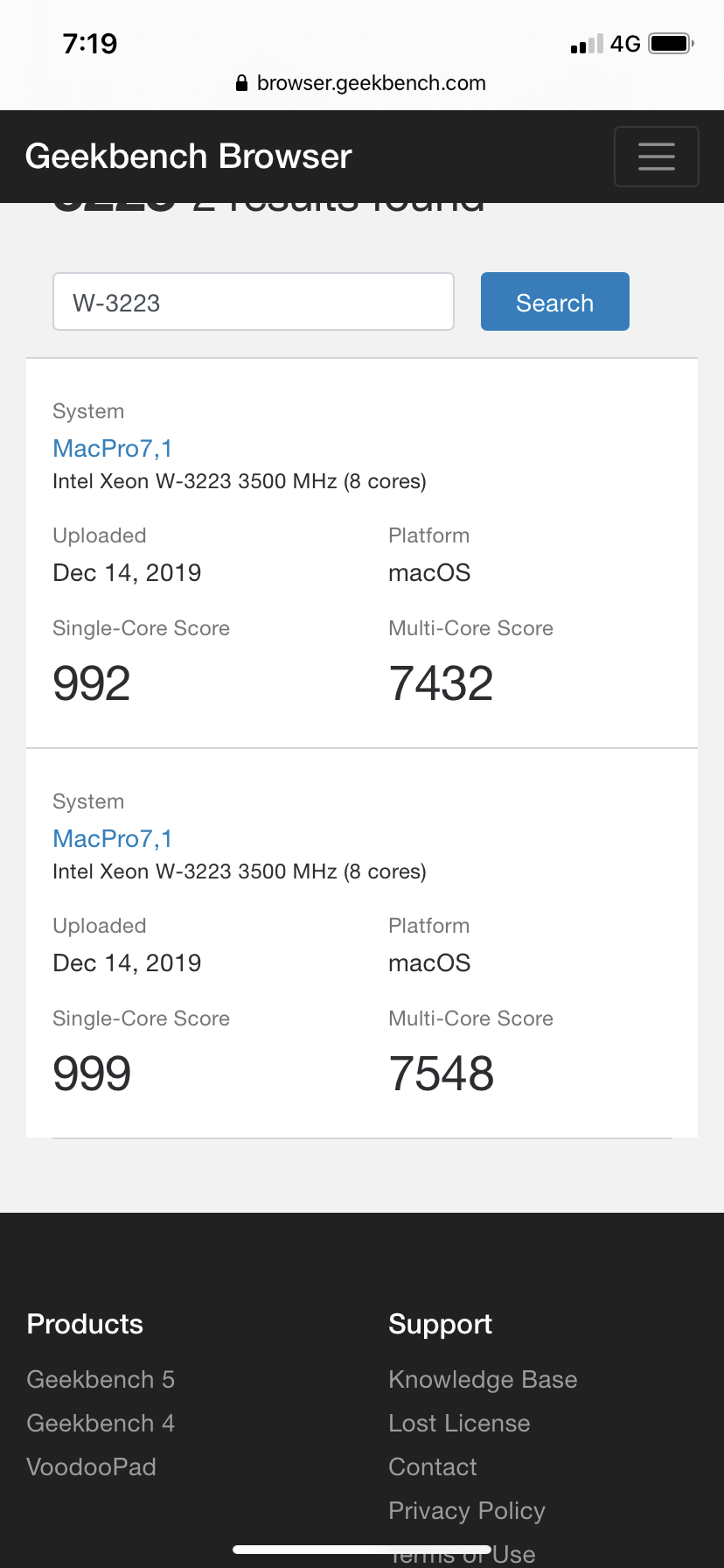The height and width of the screenshot is (1568, 724).
Task: Open the first MacPro7,1 result
Action: pyautogui.click(x=113, y=448)
